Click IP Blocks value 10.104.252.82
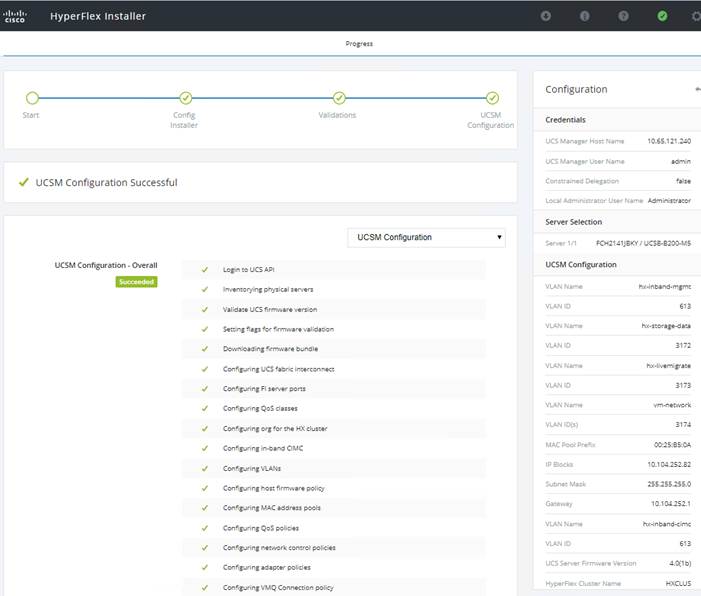This screenshot has height=596, width=701. (669, 465)
